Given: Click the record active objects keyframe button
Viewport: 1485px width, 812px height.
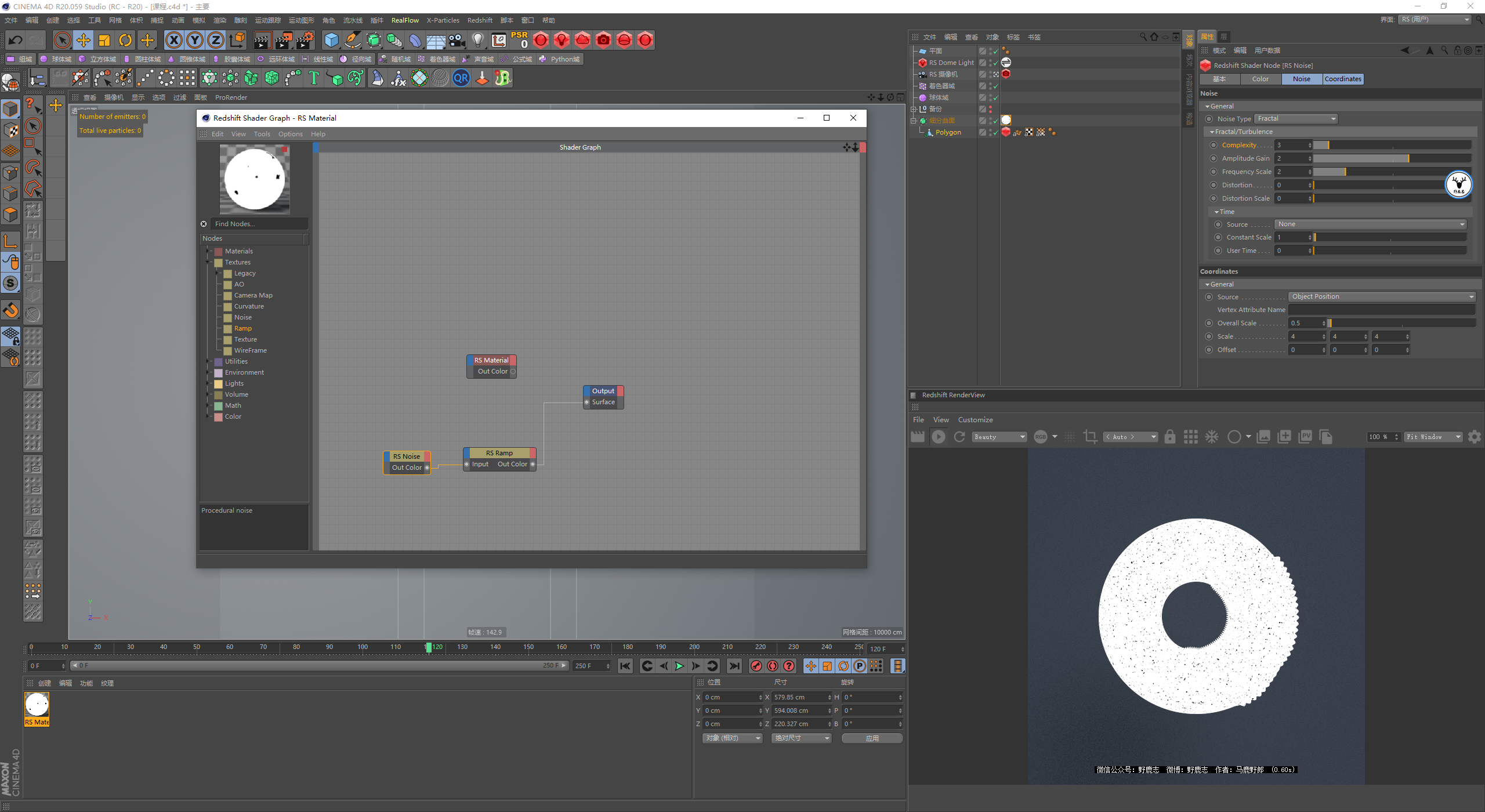Looking at the screenshot, I should coord(756,666).
